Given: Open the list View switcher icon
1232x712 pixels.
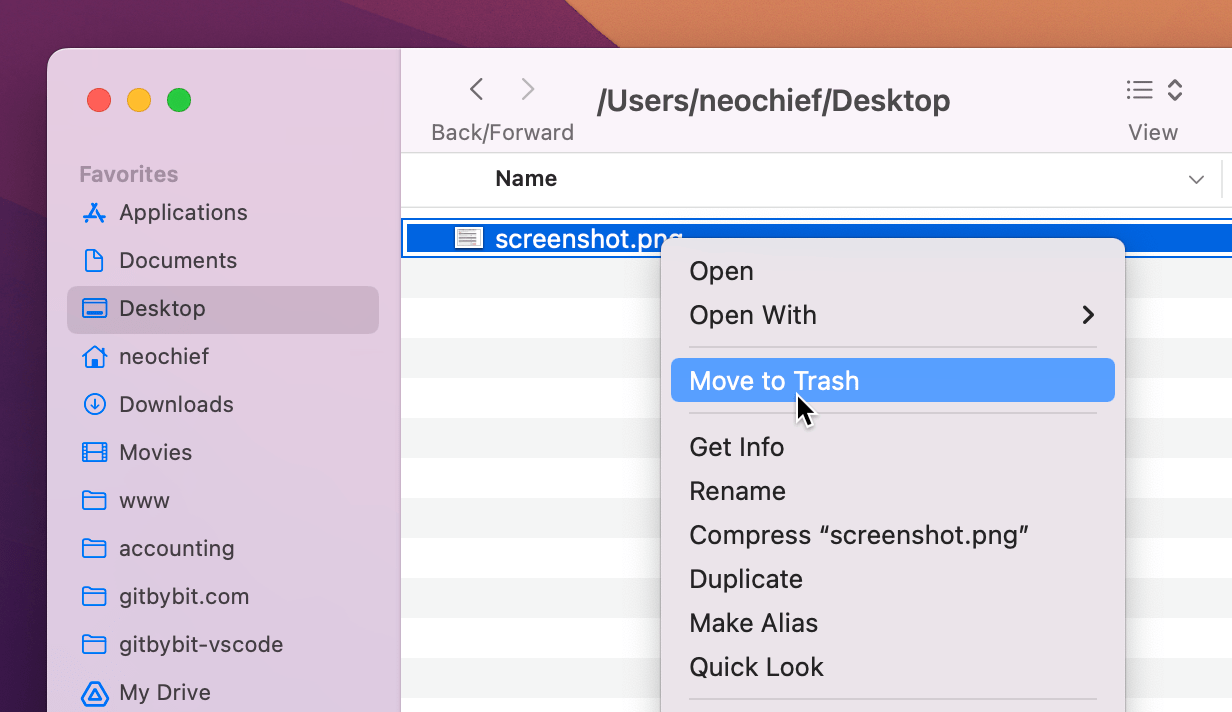Looking at the screenshot, I should [1139, 90].
